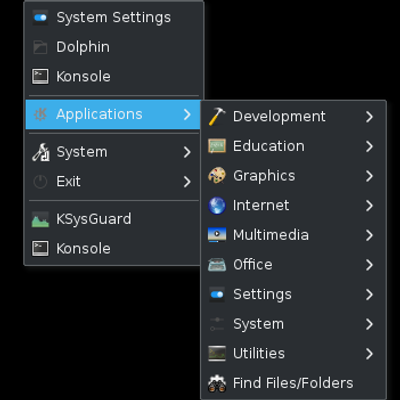Viewport: 400px width, 400px height.
Task: Expand the Settings category chevron
Action: pyautogui.click(x=369, y=294)
